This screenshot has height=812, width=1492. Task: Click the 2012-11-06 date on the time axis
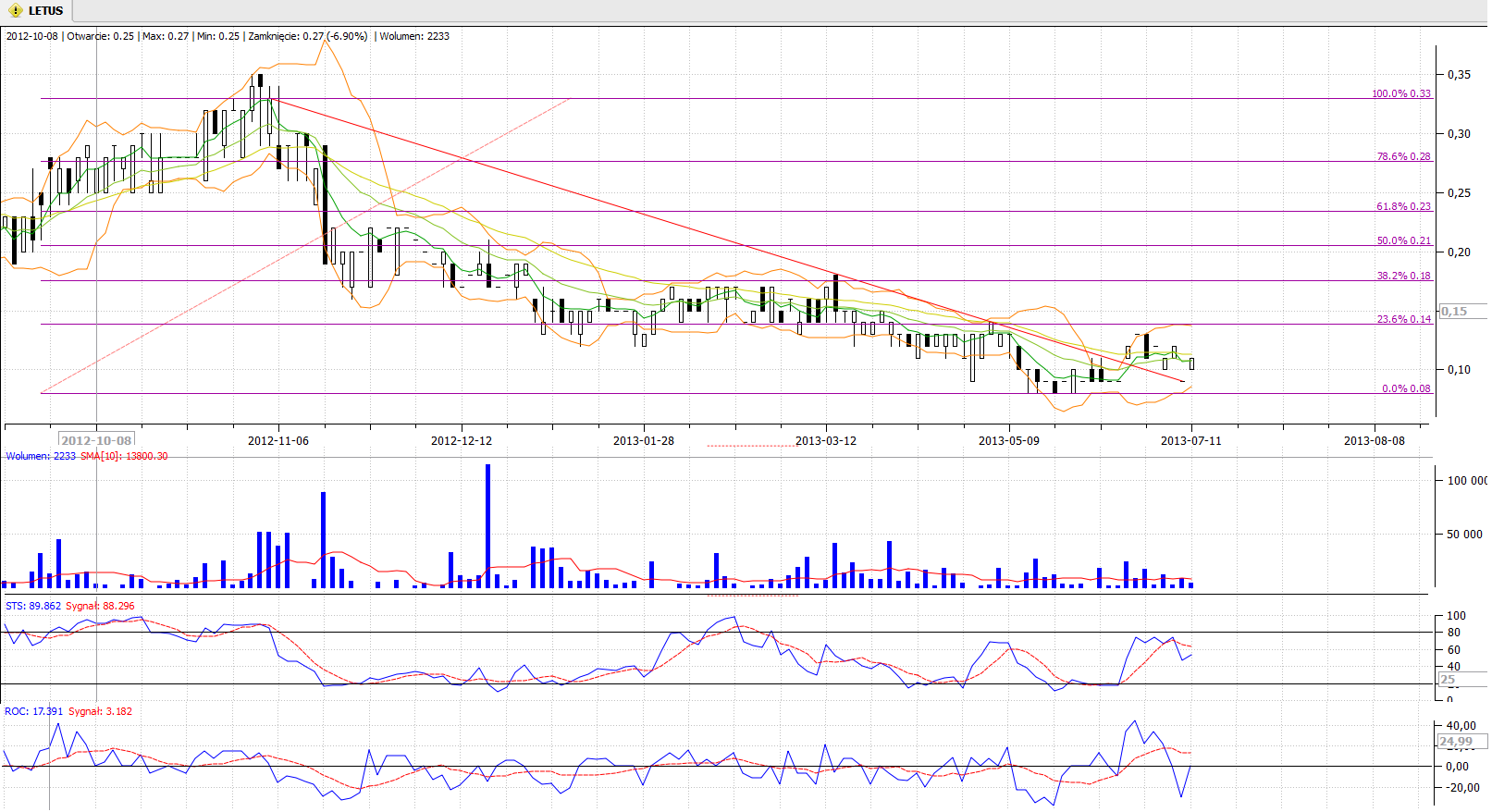278,441
